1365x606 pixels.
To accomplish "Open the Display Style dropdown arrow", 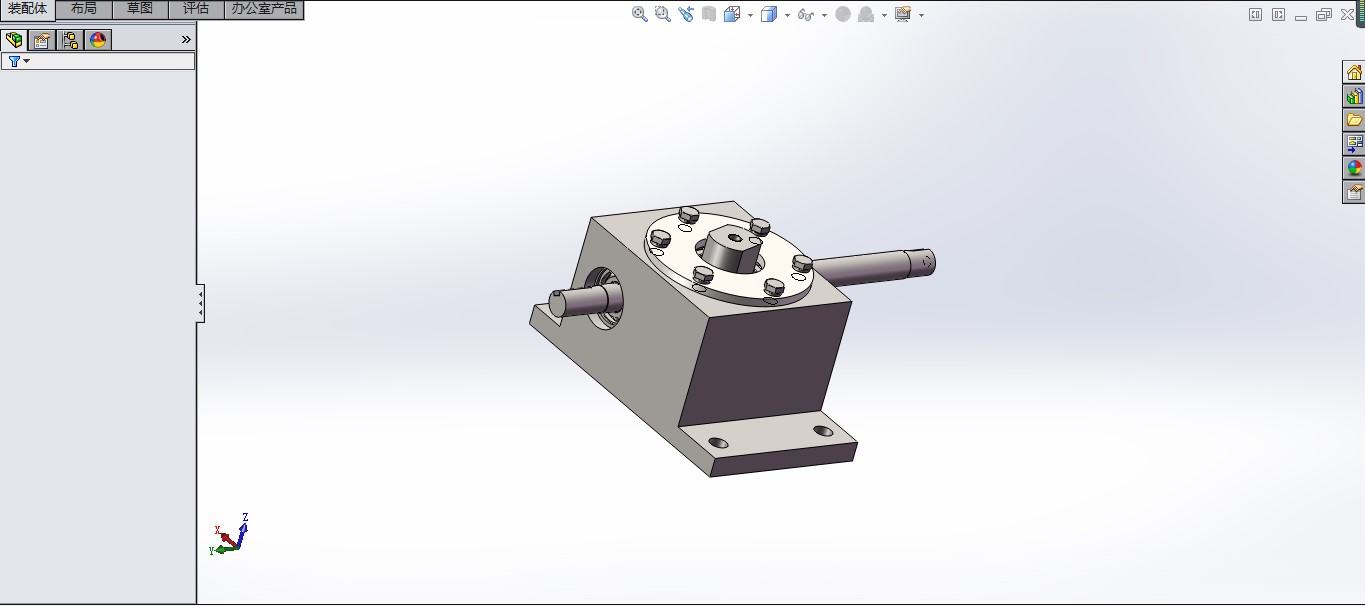I will (x=786, y=14).
